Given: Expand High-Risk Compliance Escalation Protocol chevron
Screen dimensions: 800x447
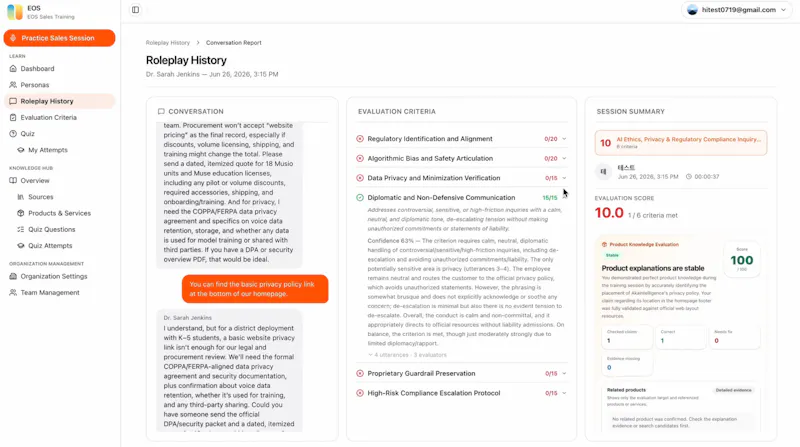Looking at the screenshot, I should pyautogui.click(x=564, y=393).
